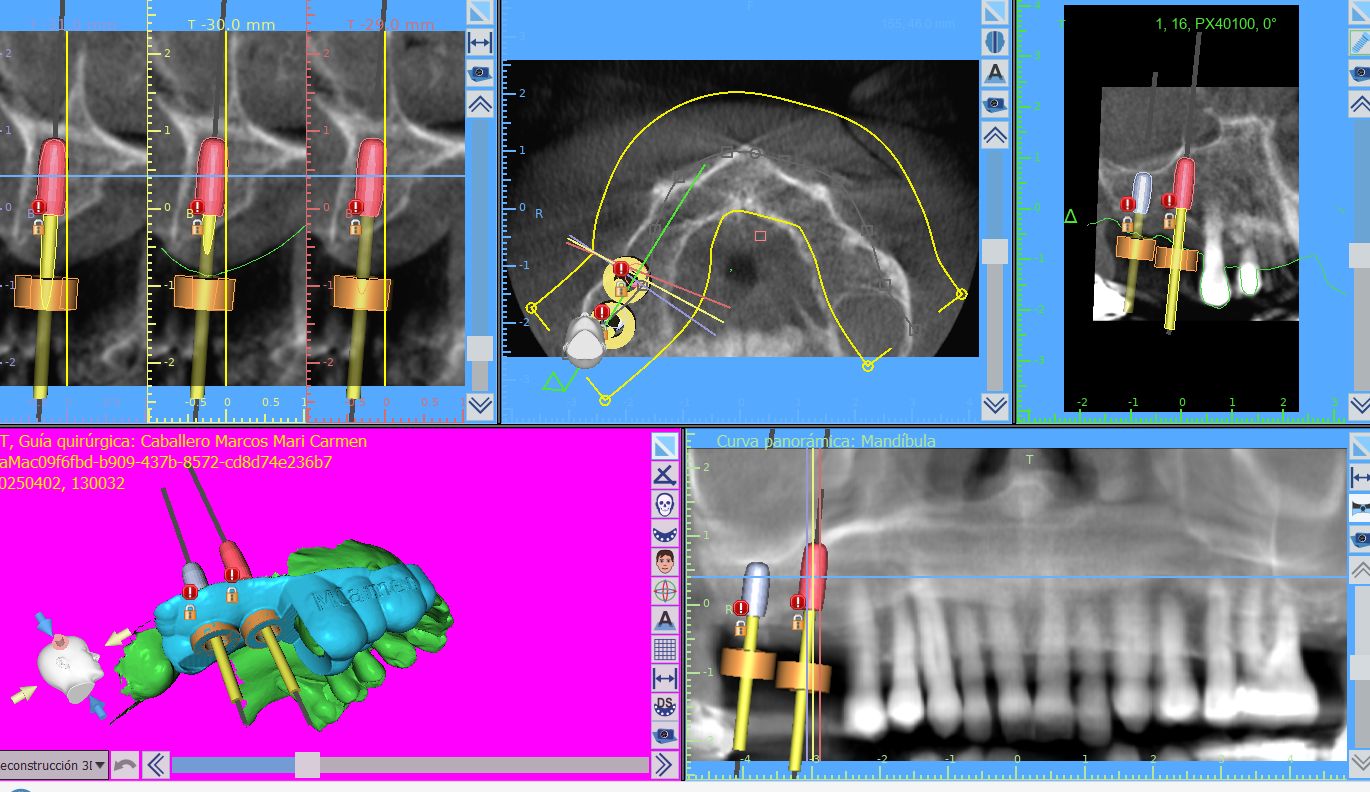Click the text annotation 'A' icon in axial view
Screen dimensions: 1370x792
tap(994, 73)
